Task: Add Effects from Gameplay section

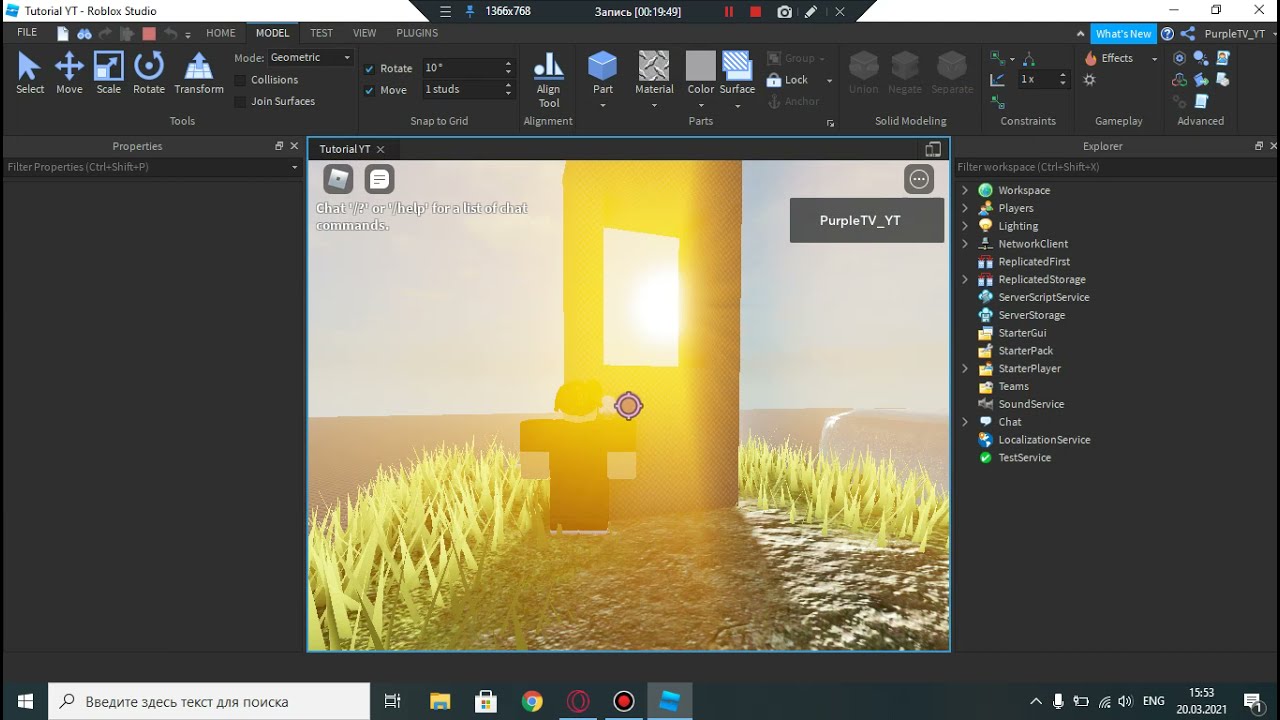Action: pos(1110,58)
